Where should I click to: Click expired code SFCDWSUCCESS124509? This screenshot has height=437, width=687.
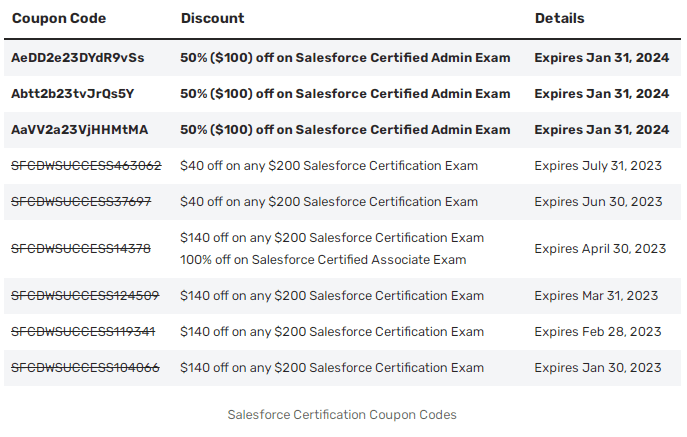[x=85, y=296]
